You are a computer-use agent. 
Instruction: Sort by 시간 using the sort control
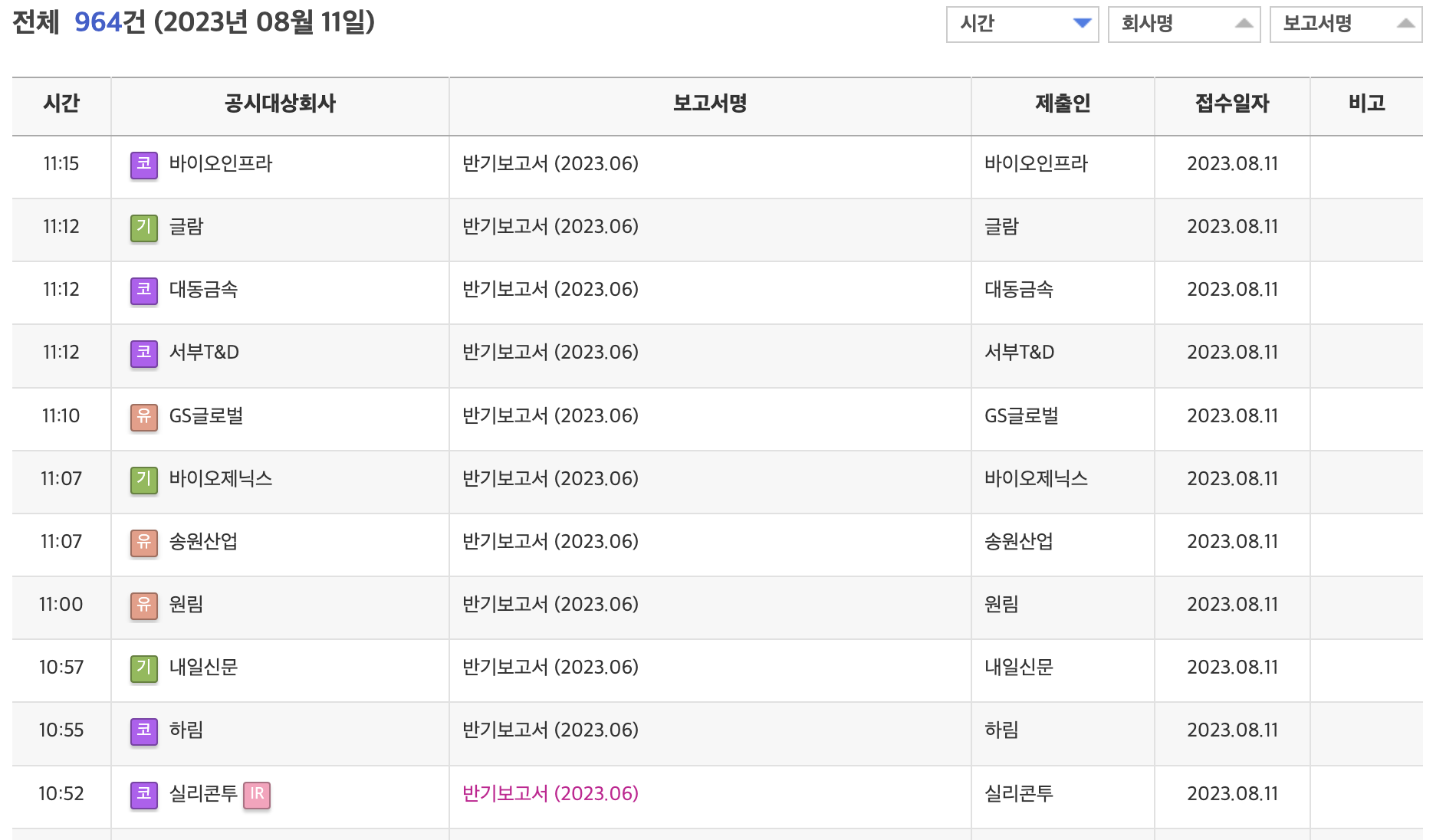1023,24
